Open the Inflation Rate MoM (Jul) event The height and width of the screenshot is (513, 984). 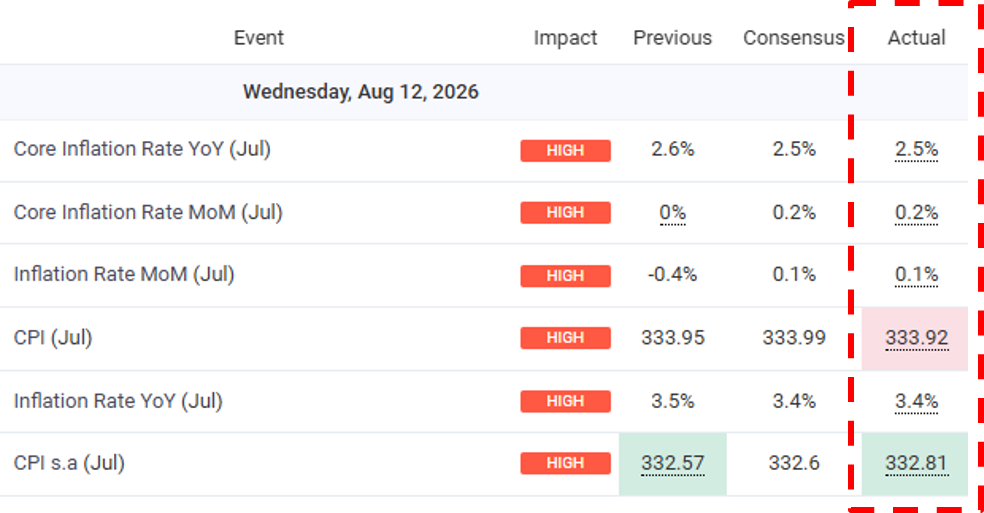(124, 274)
